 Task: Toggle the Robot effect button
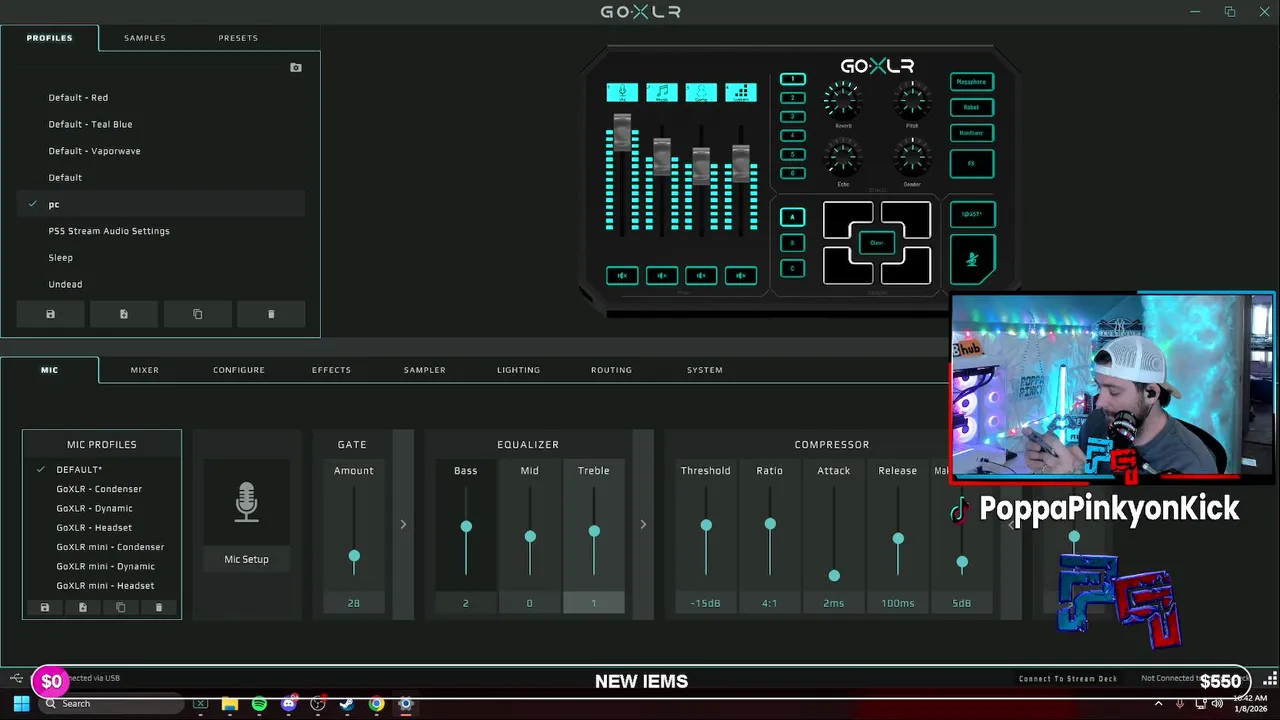pyautogui.click(x=972, y=107)
